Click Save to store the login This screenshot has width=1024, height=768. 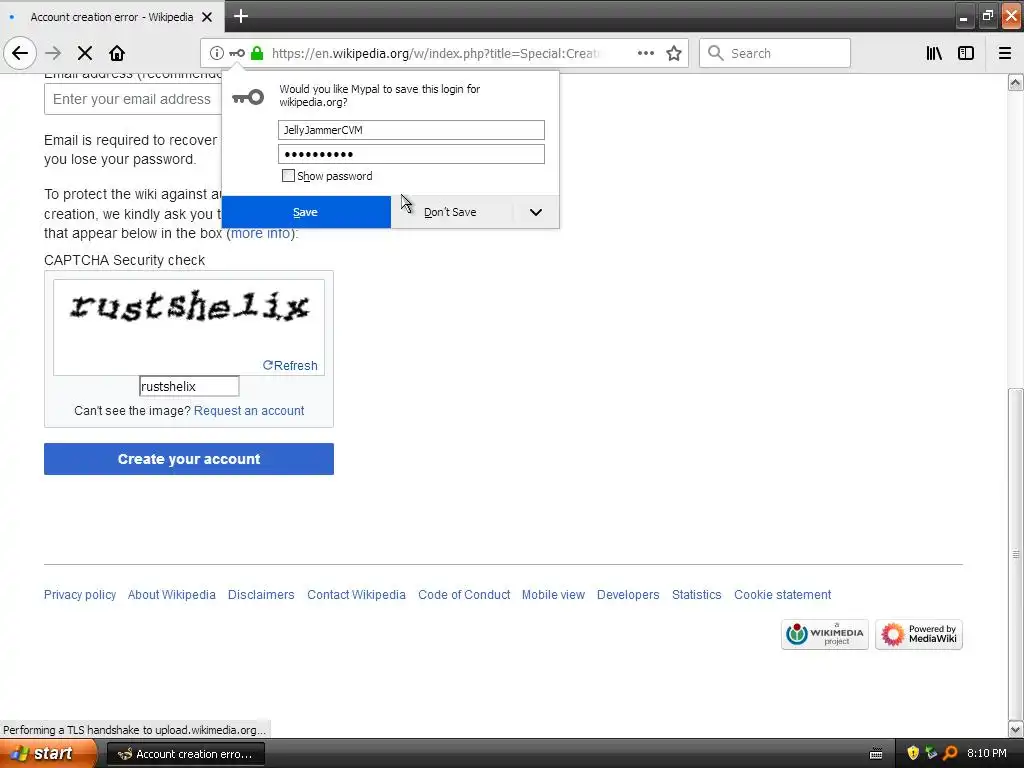pyautogui.click(x=306, y=212)
